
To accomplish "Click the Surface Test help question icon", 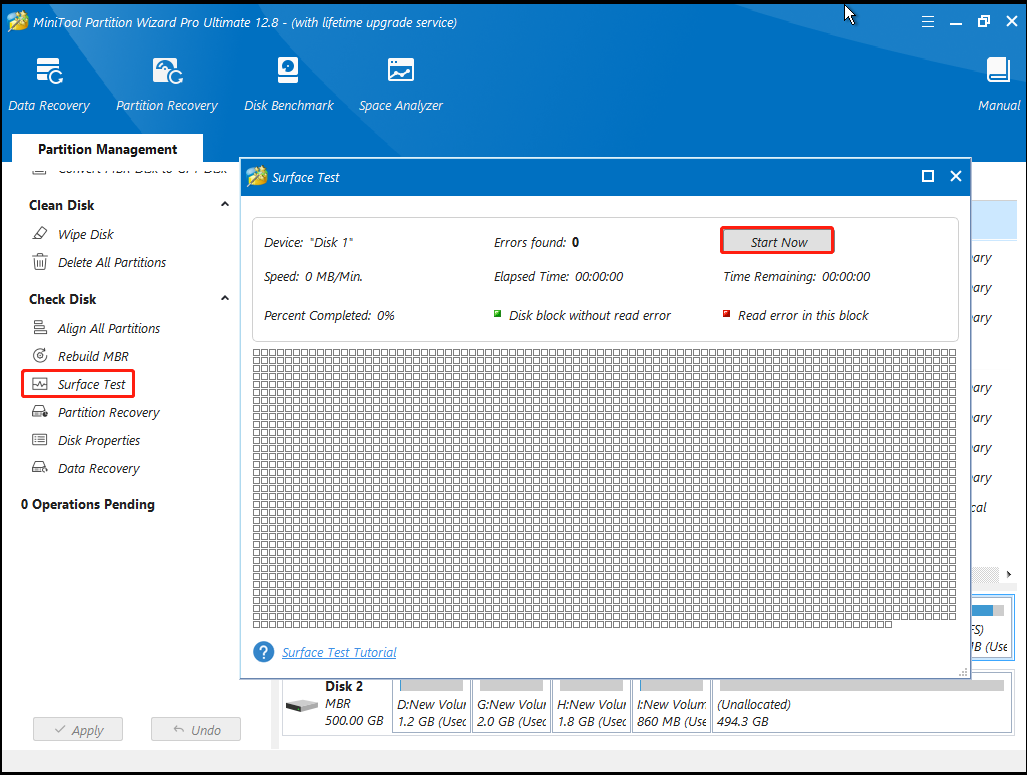I will click(264, 652).
